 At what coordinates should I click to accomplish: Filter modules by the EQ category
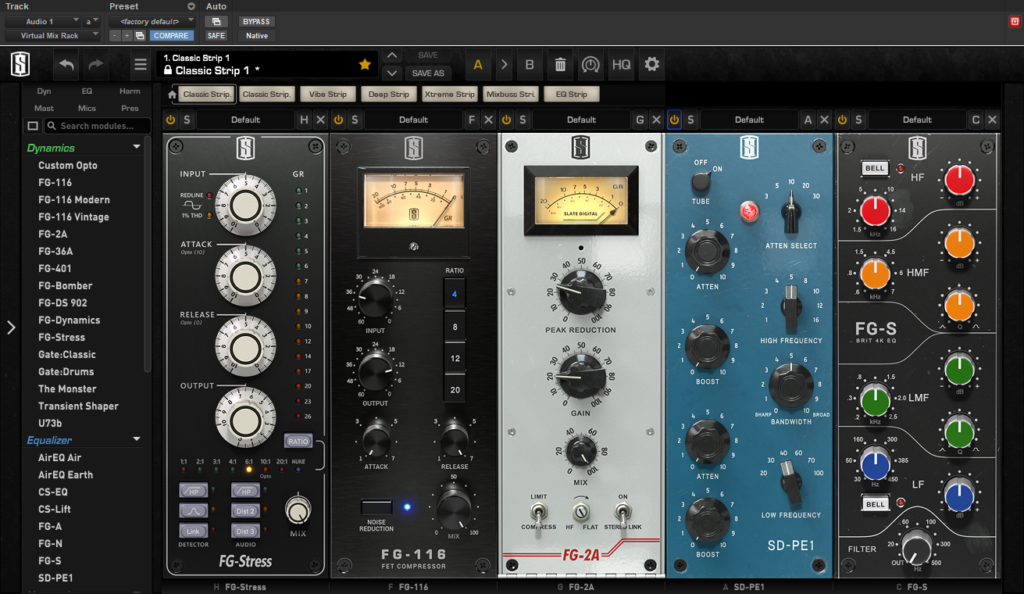pos(87,91)
